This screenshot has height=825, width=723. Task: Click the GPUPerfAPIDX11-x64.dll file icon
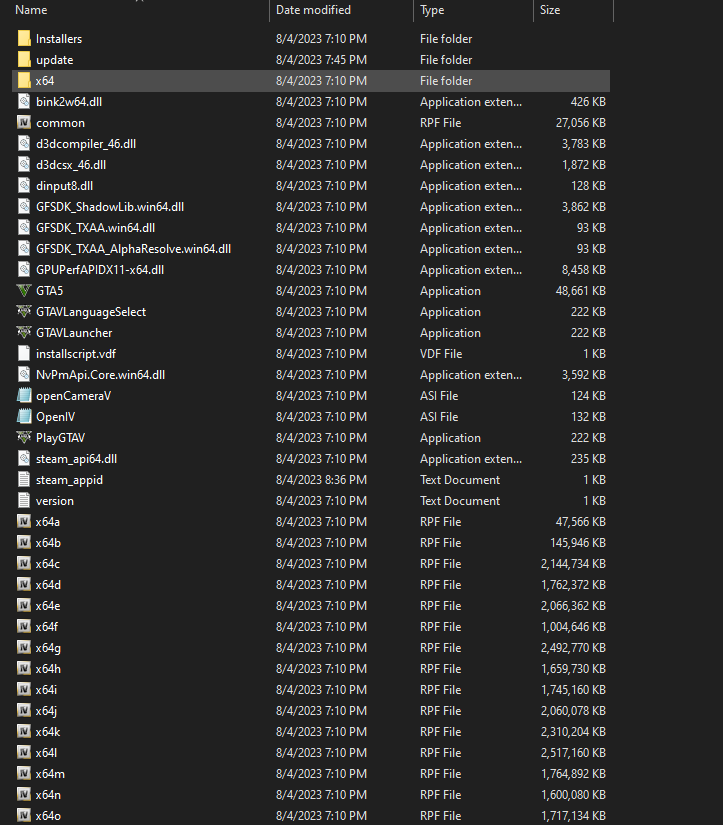coord(24,269)
